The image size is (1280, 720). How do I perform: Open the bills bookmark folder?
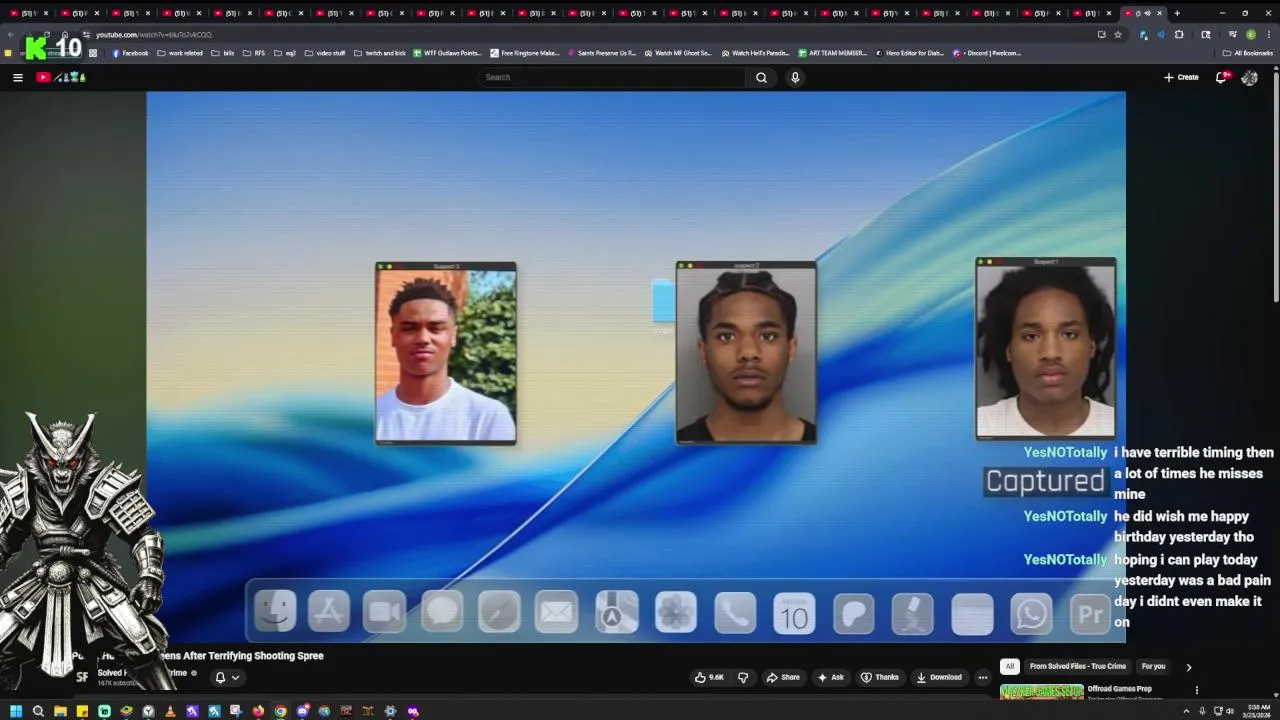(223, 53)
